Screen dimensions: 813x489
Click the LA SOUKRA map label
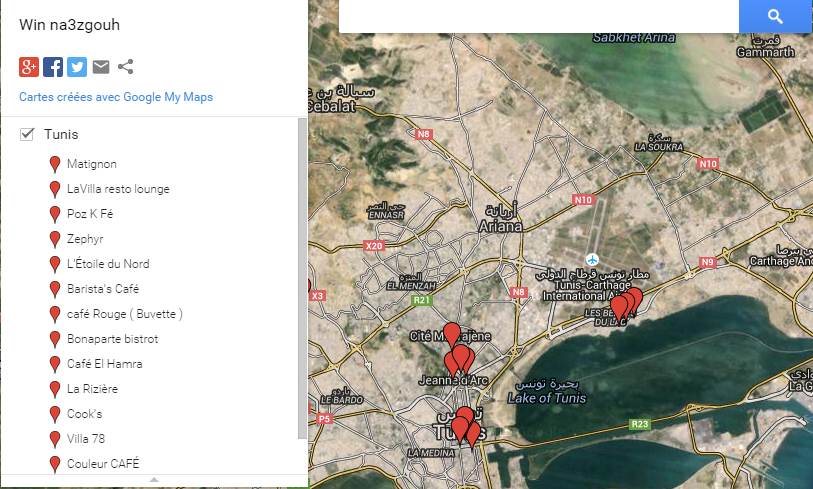659,147
